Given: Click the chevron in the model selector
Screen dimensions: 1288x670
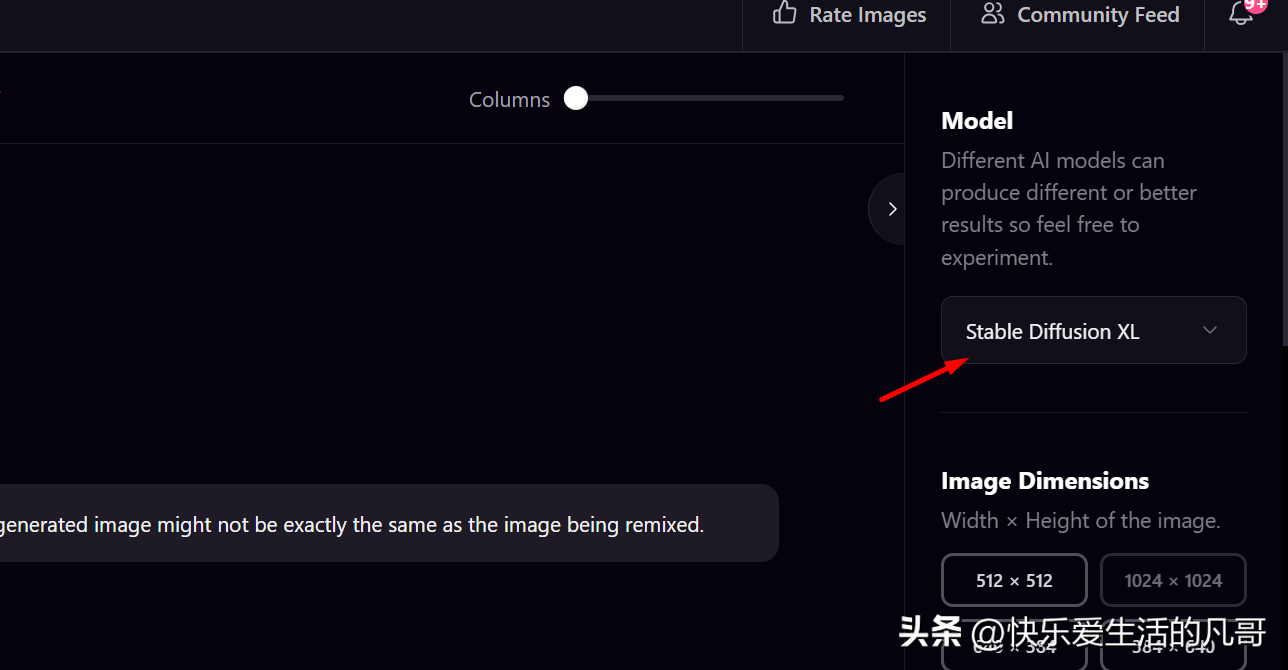Looking at the screenshot, I should (x=1210, y=330).
